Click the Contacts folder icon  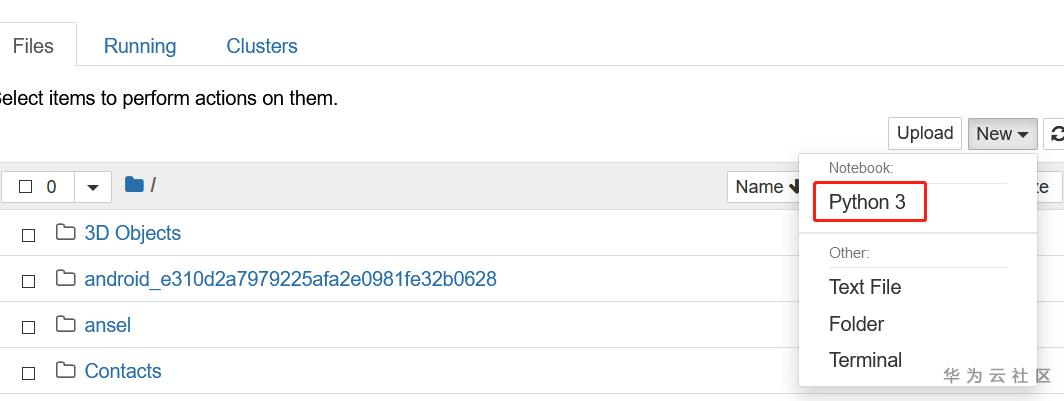click(x=66, y=371)
